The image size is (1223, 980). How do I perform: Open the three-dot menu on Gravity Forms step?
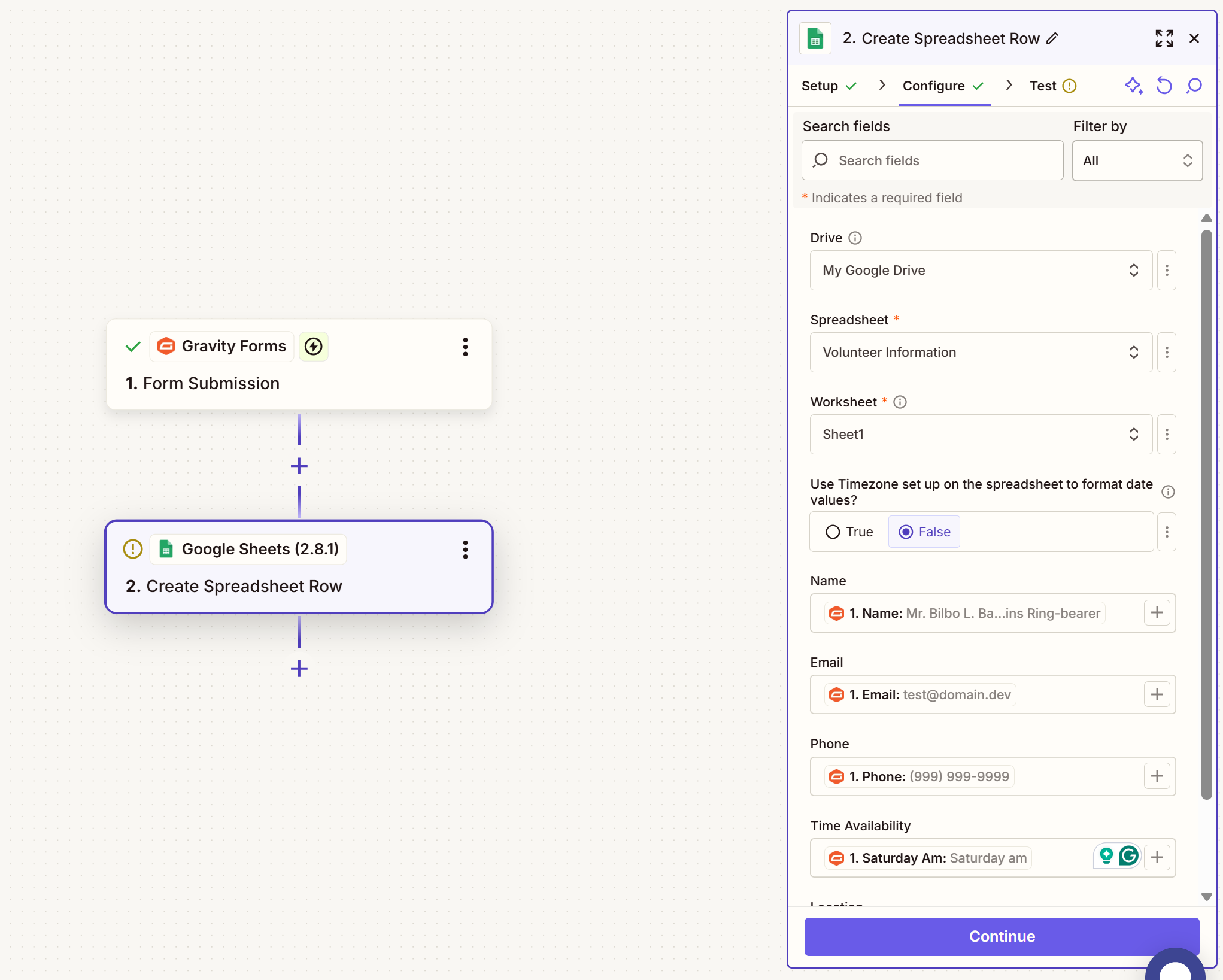(465, 347)
